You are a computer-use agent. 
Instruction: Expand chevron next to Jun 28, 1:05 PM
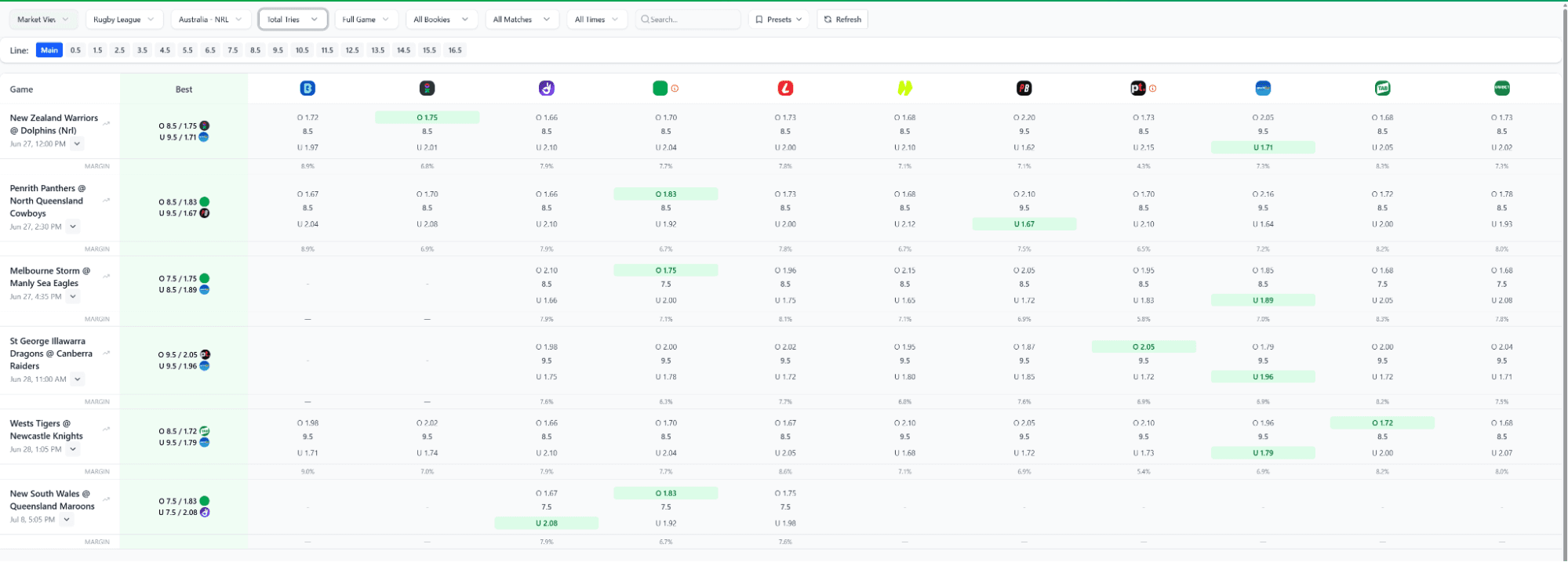click(73, 450)
